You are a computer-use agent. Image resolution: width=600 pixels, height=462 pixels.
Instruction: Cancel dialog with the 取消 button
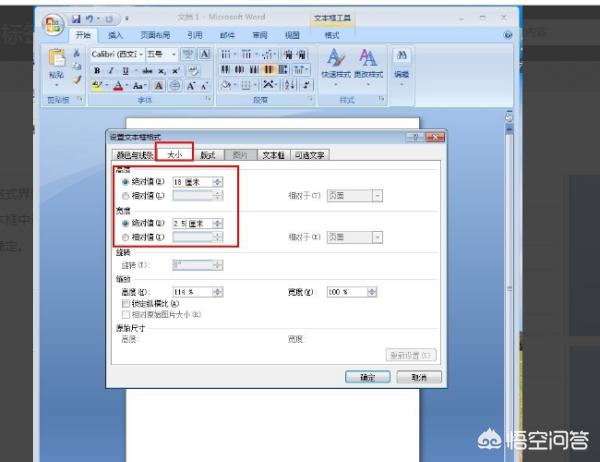point(419,377)
